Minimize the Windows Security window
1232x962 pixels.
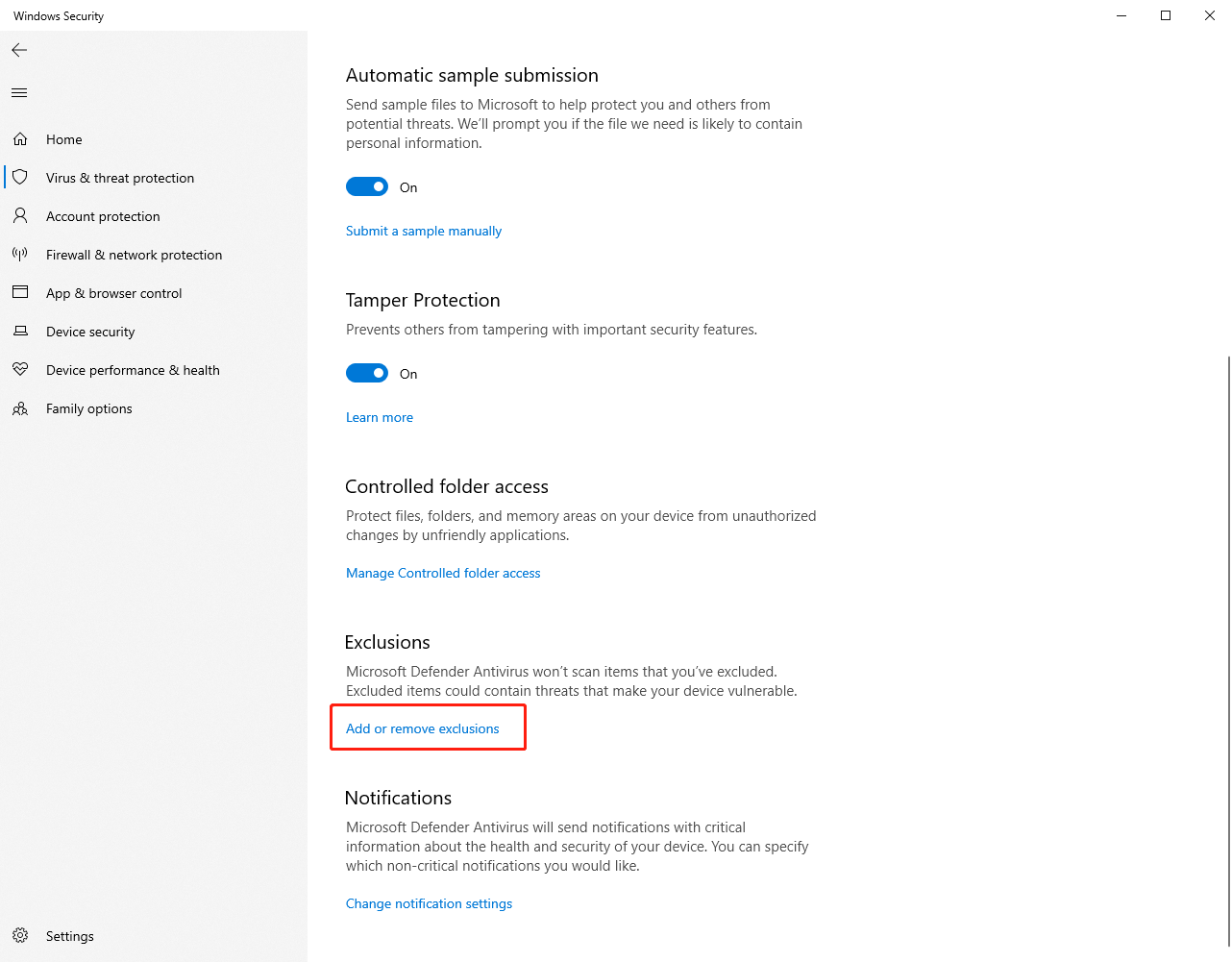click(1121, 15)
